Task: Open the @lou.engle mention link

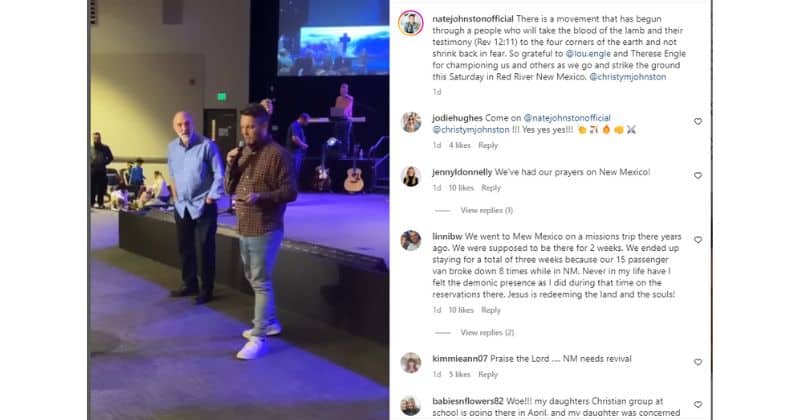Action: (x=588, y=54)
